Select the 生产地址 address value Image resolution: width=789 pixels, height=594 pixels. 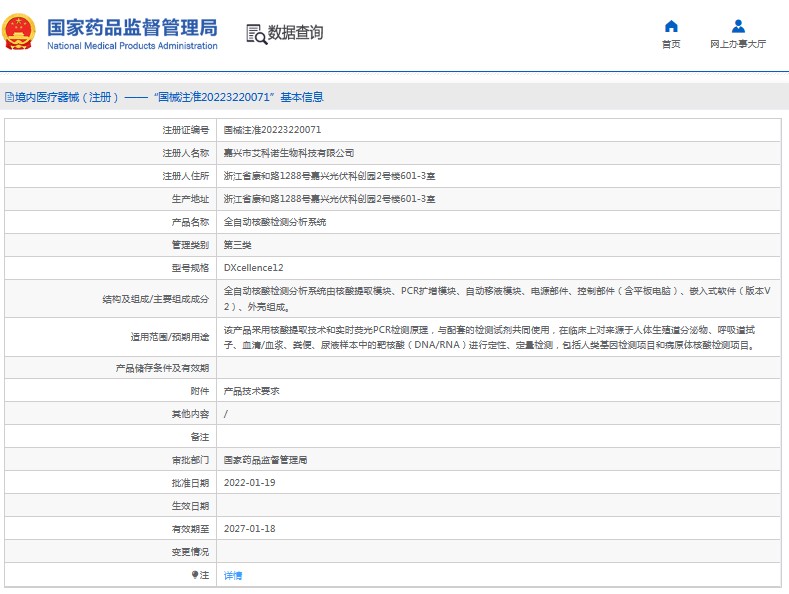click(329, 199)
